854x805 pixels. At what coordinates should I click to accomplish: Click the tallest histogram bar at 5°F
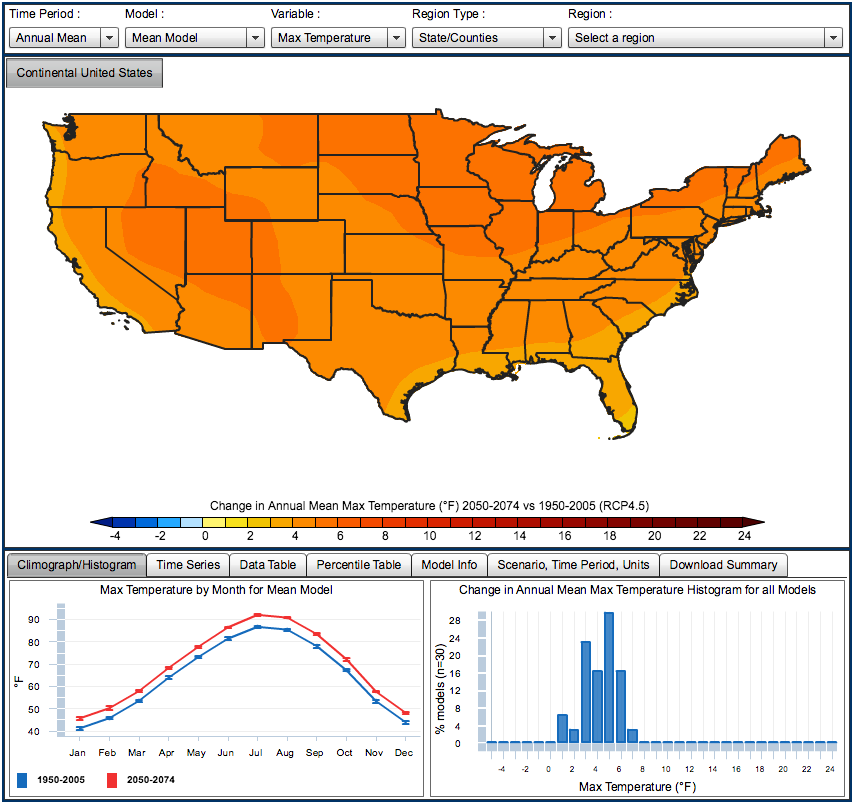608,678
